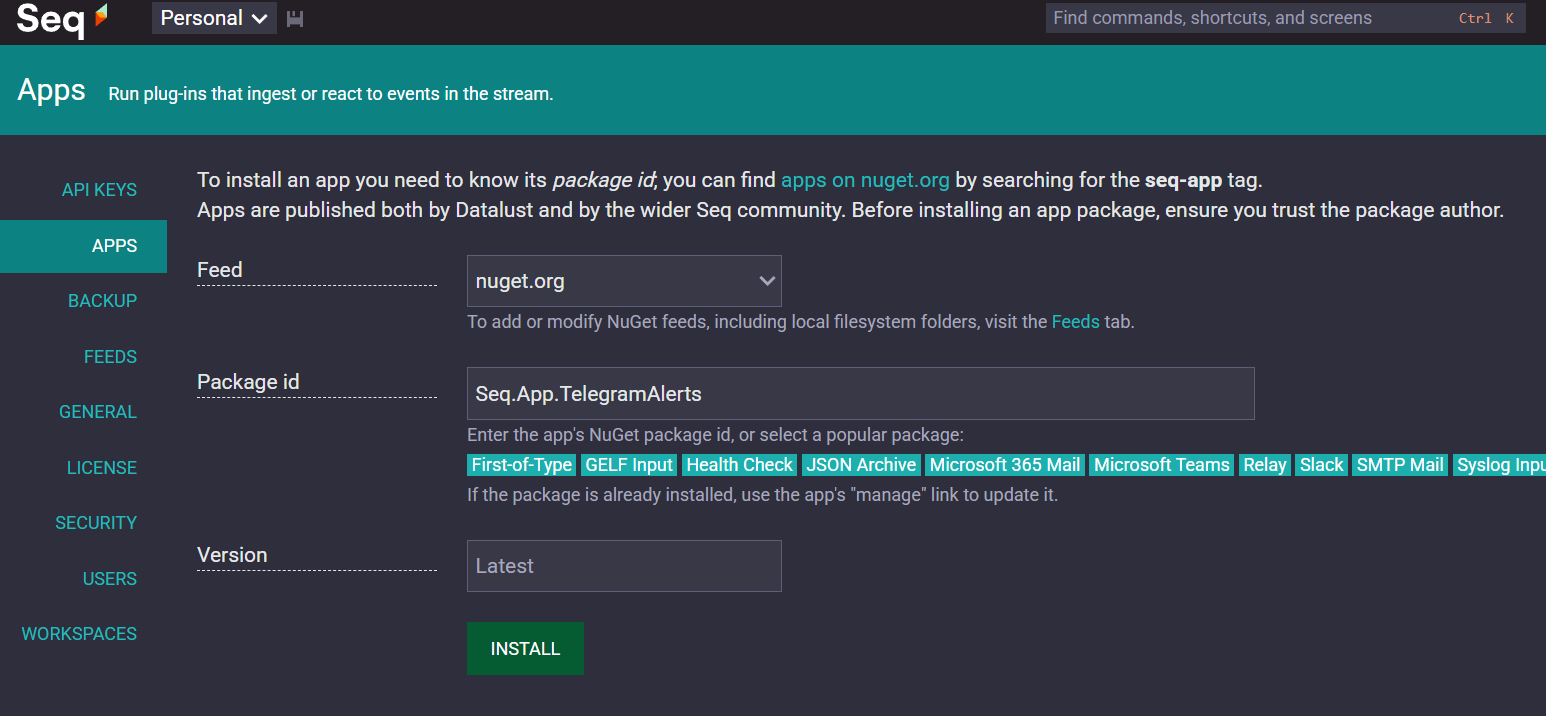
Task: Go to the BACKUP tab
Action: (102, 301)
